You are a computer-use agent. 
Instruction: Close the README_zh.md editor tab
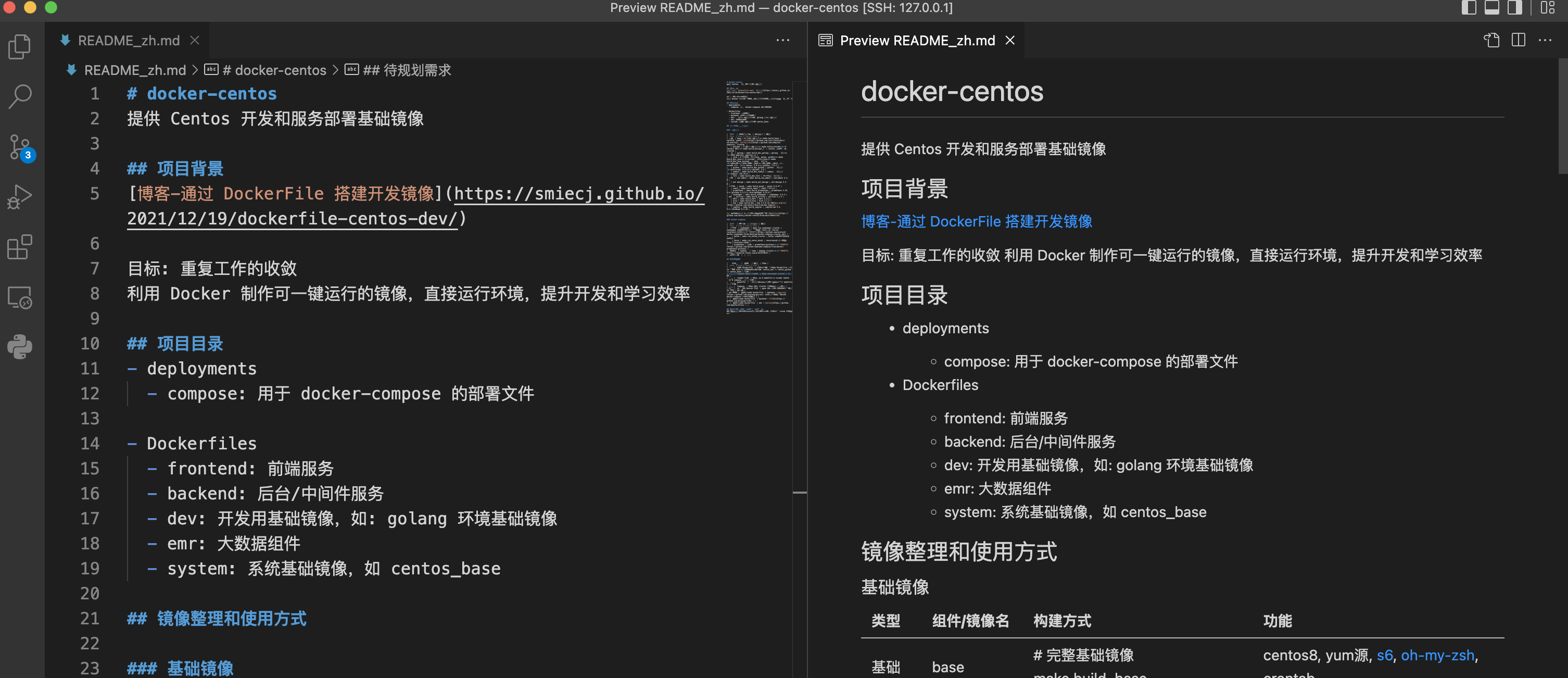[195, 40]
